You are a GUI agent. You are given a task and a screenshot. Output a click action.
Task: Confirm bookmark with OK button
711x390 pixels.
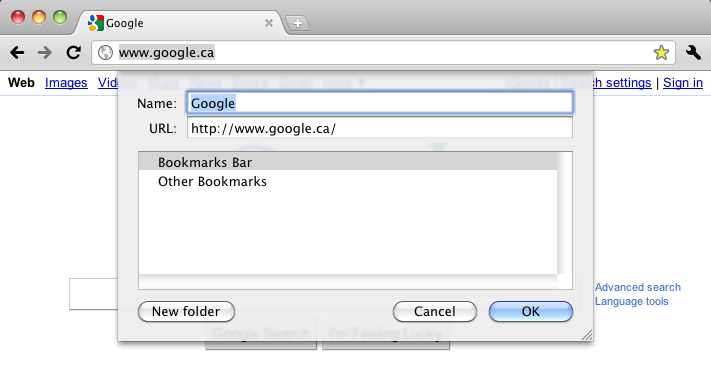531,312
